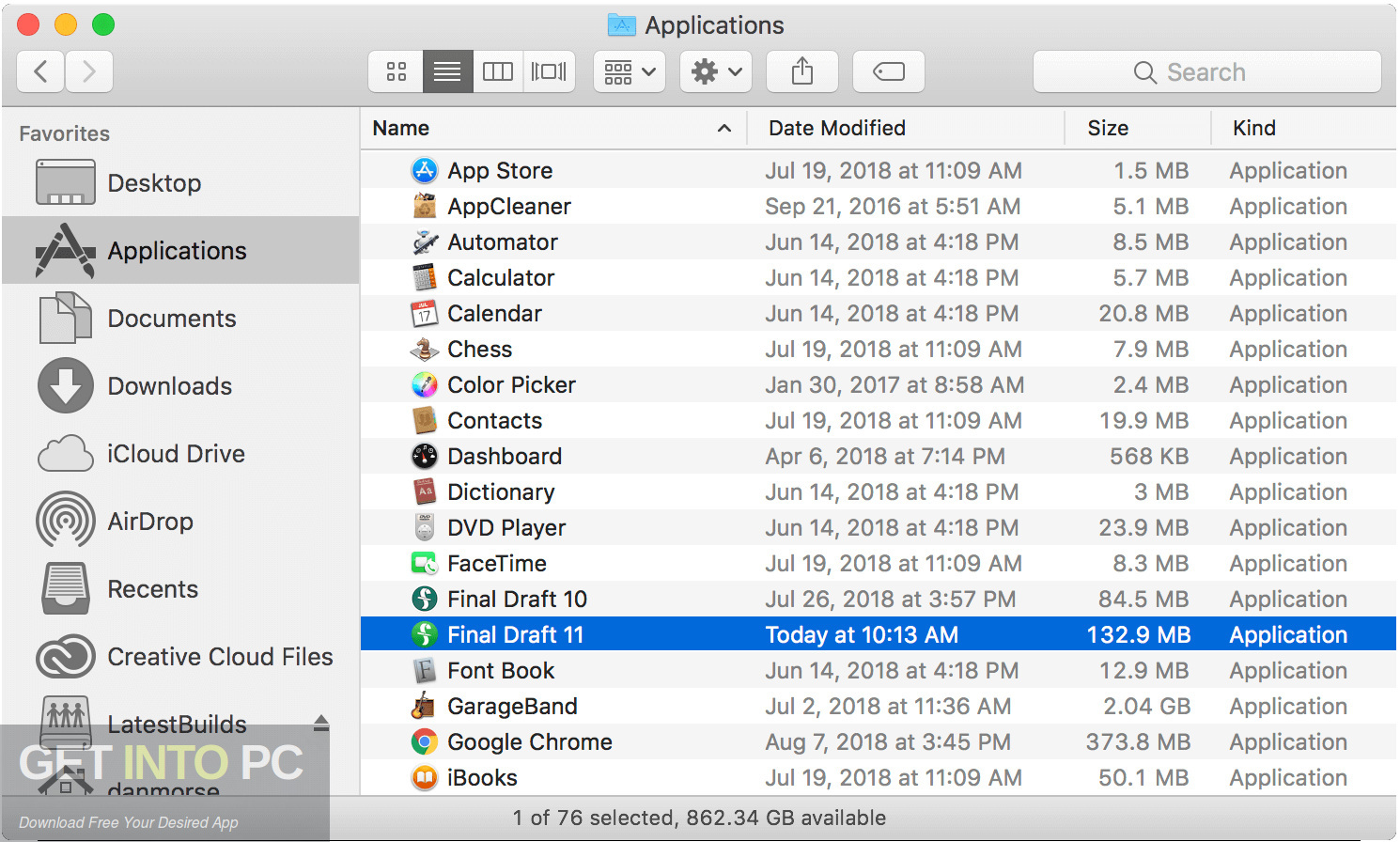The height and width of the screenshot is (842, 1400).
Task: Click the Share toolbar button
Action: 802,71
